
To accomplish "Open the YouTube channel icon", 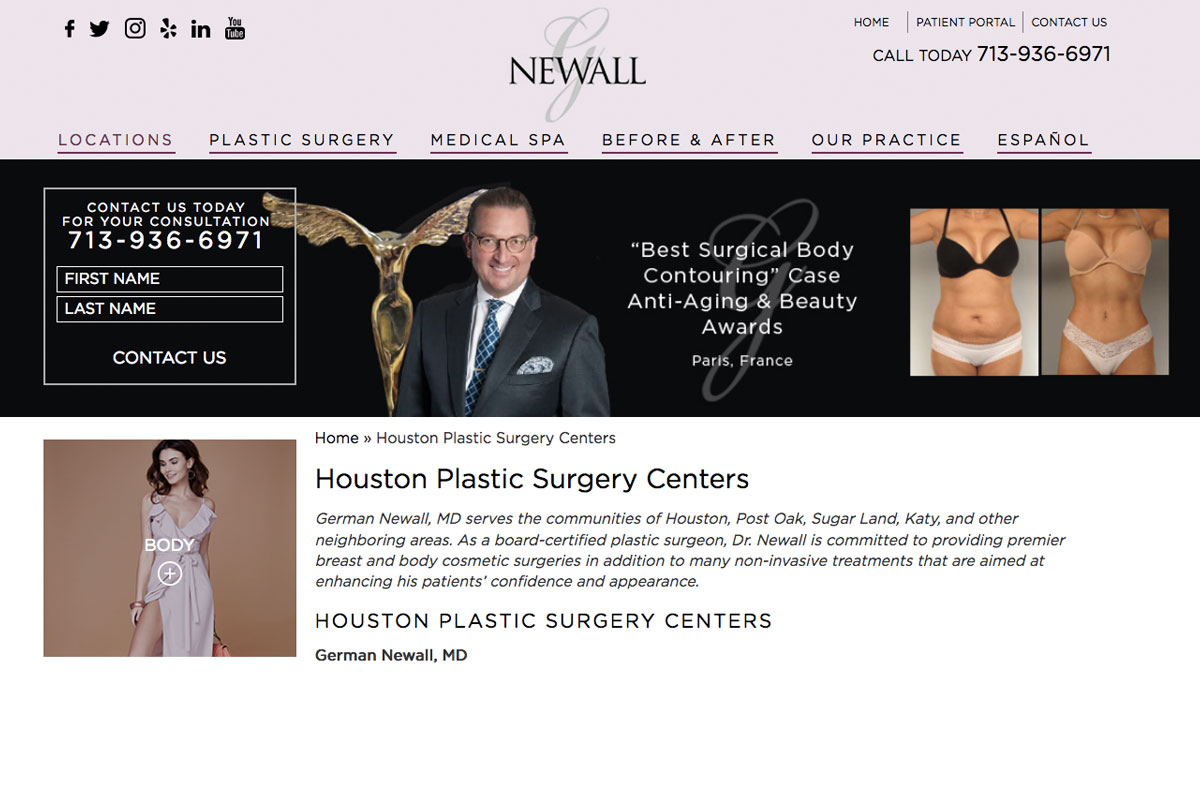I will pos(235,28).
